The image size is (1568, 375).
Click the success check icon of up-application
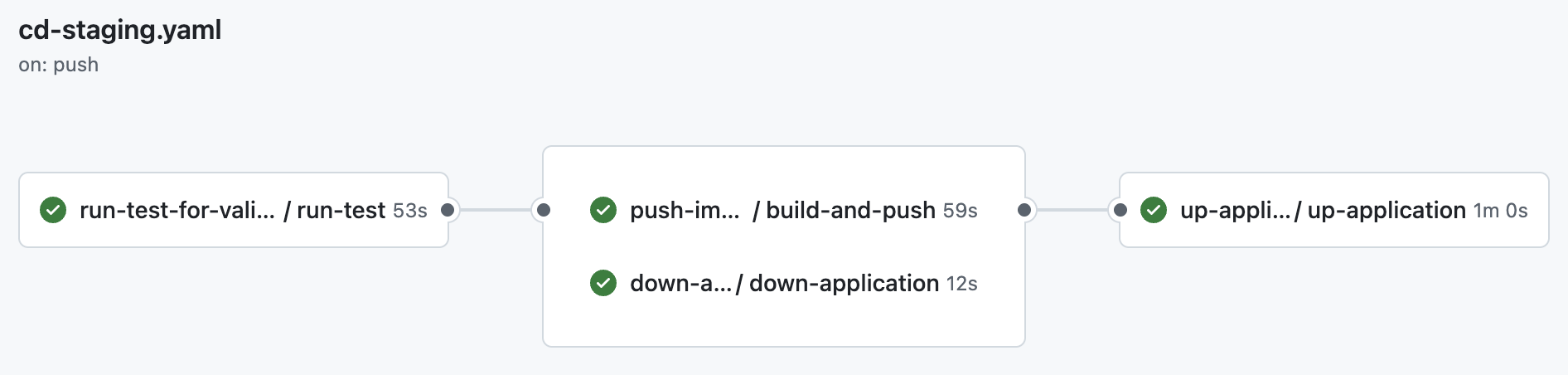(1154, 210)
